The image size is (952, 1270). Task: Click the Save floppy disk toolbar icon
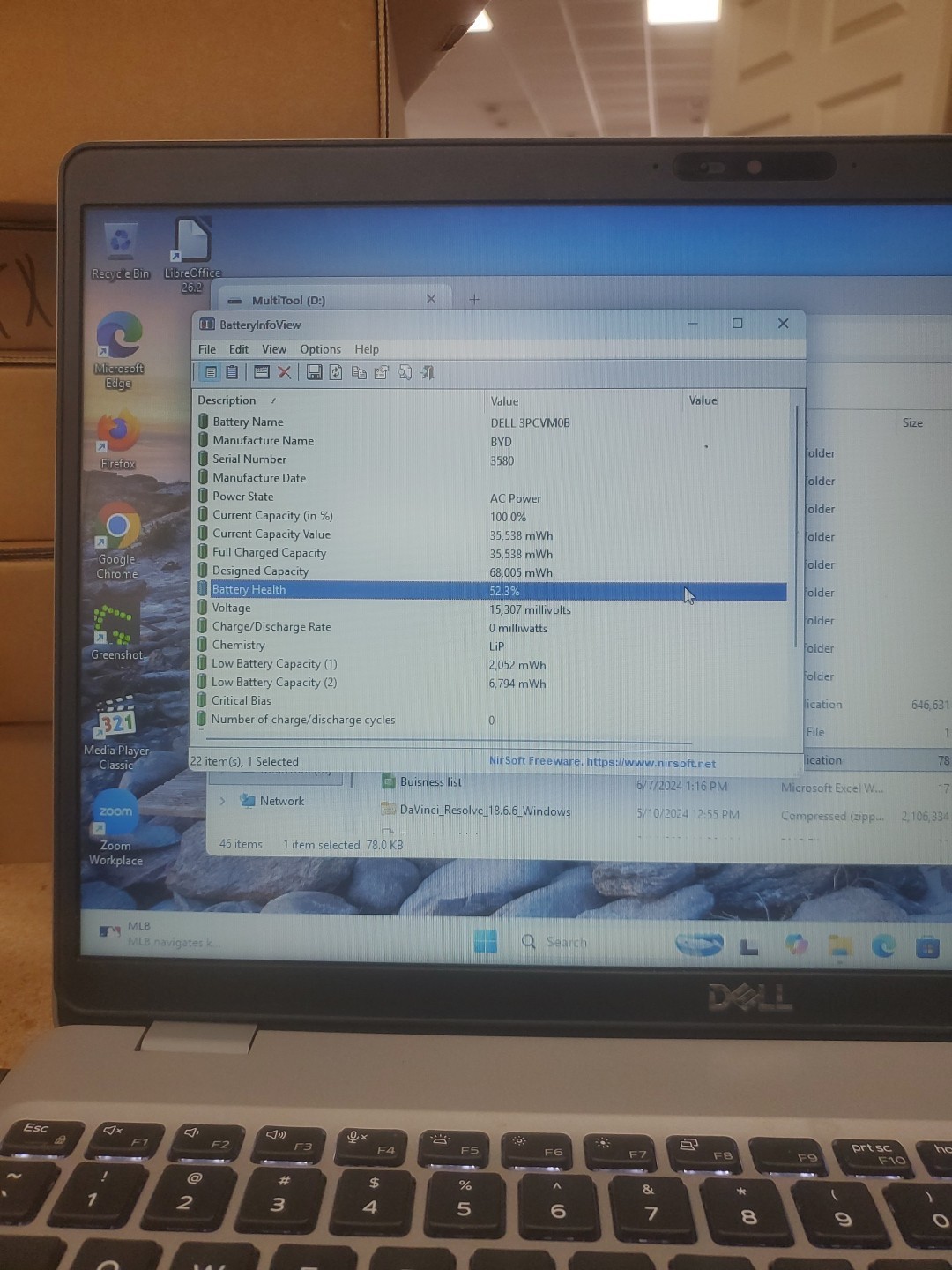point(314,372)
